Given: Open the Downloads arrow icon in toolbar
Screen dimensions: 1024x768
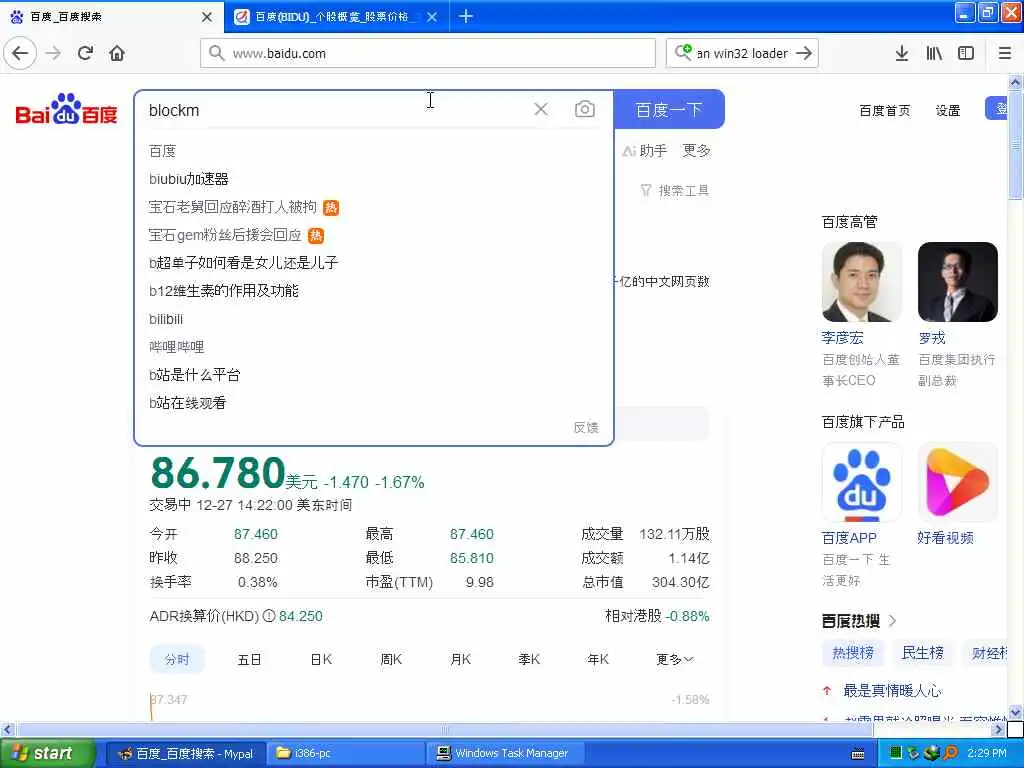Looking at the screenshot, I should click(x=902, y=53).
